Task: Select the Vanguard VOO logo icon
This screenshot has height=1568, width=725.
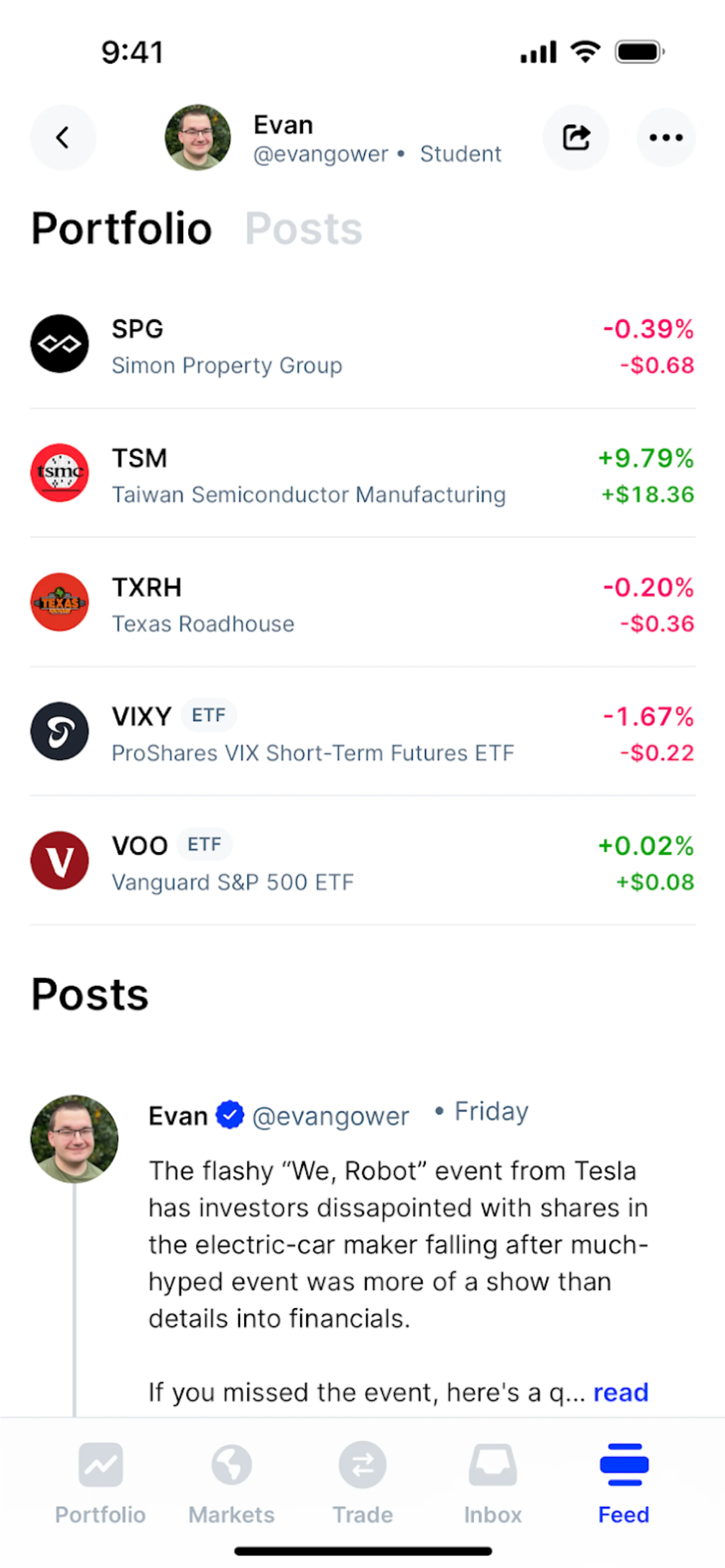Action: [x=60, y=860]
